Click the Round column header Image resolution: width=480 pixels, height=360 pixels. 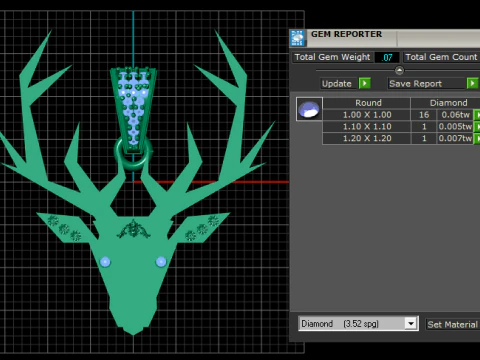pyautogui.click(x=368, y=103)
